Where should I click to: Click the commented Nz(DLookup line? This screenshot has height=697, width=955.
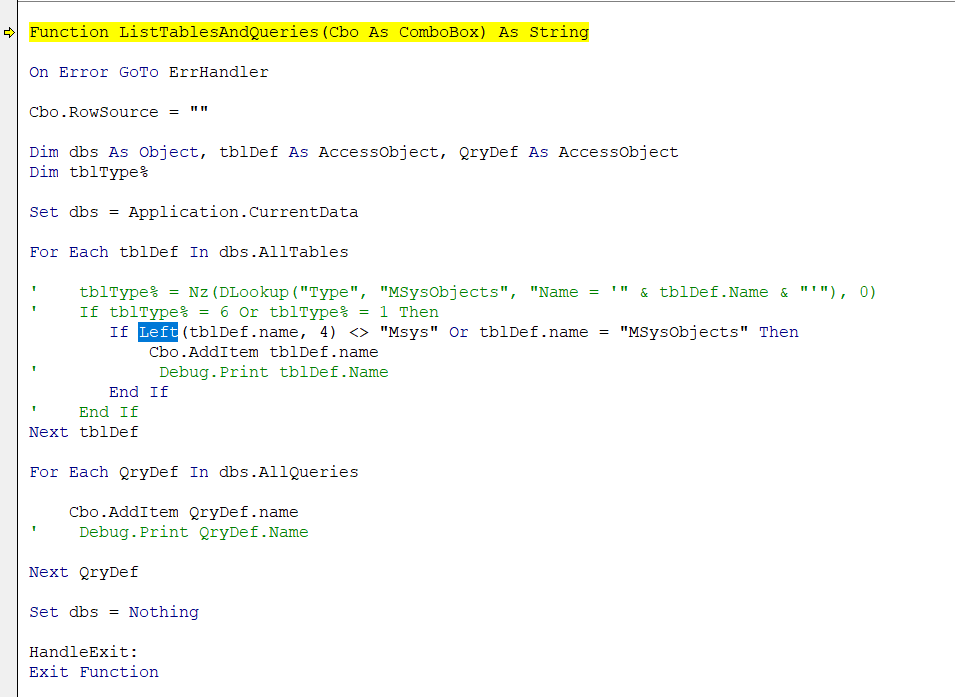[x=454, y=292]
